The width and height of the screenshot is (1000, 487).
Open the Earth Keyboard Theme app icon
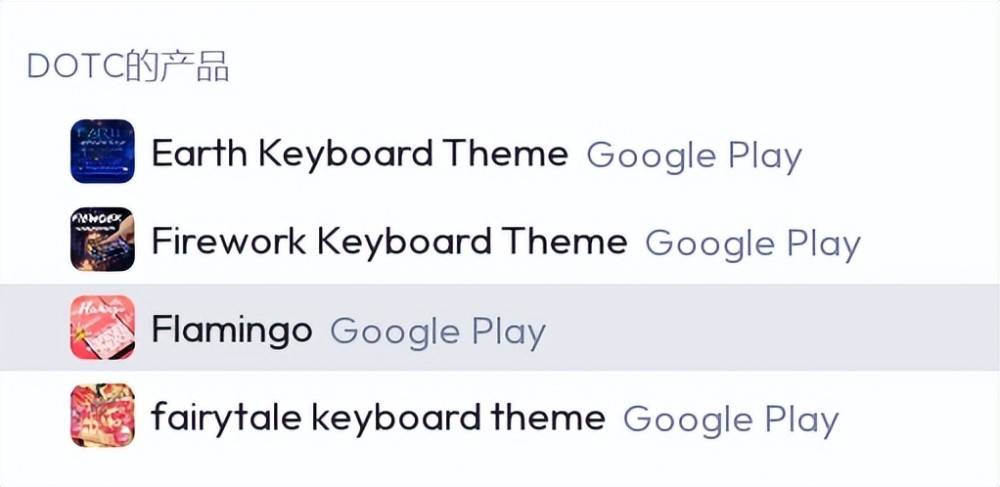pos(102,151)
